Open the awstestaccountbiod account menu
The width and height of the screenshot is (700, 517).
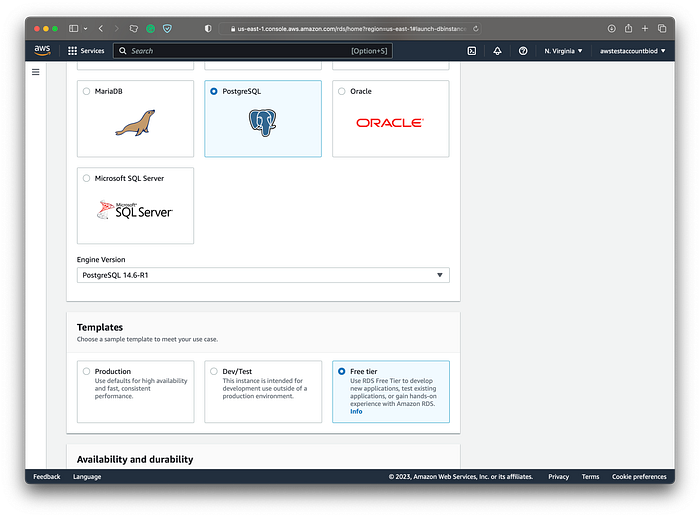click(x=632, y=51)
